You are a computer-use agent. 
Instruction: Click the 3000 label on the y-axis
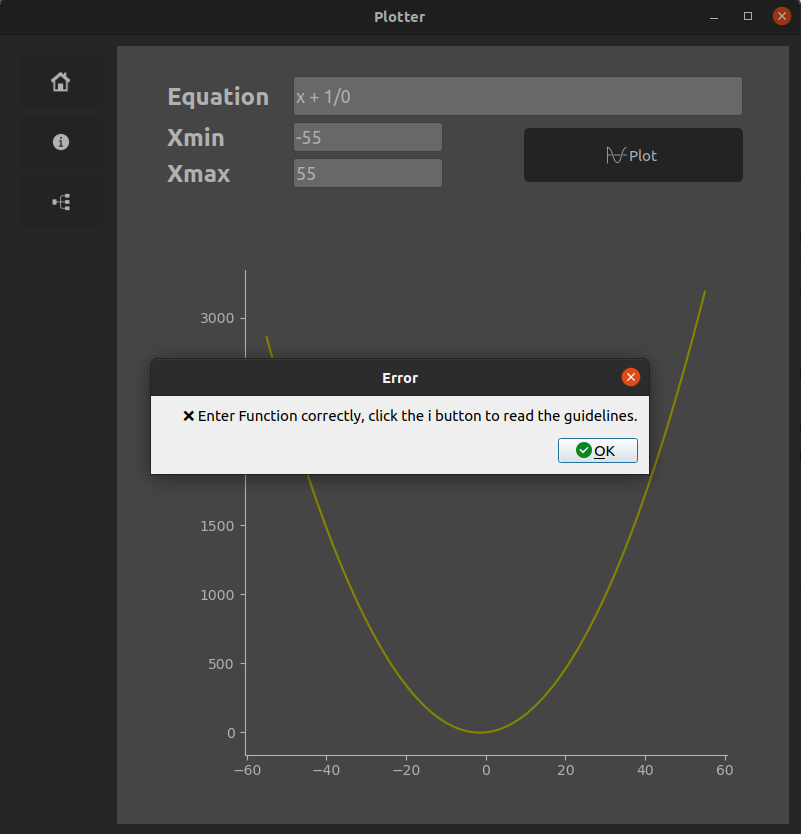pyautogui.click(x=216, y=318)
